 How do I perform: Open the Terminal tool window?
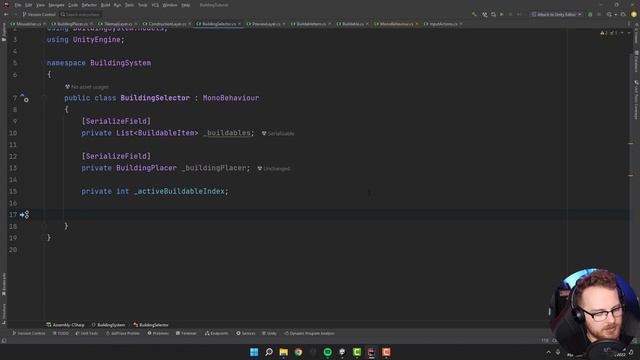186,333
